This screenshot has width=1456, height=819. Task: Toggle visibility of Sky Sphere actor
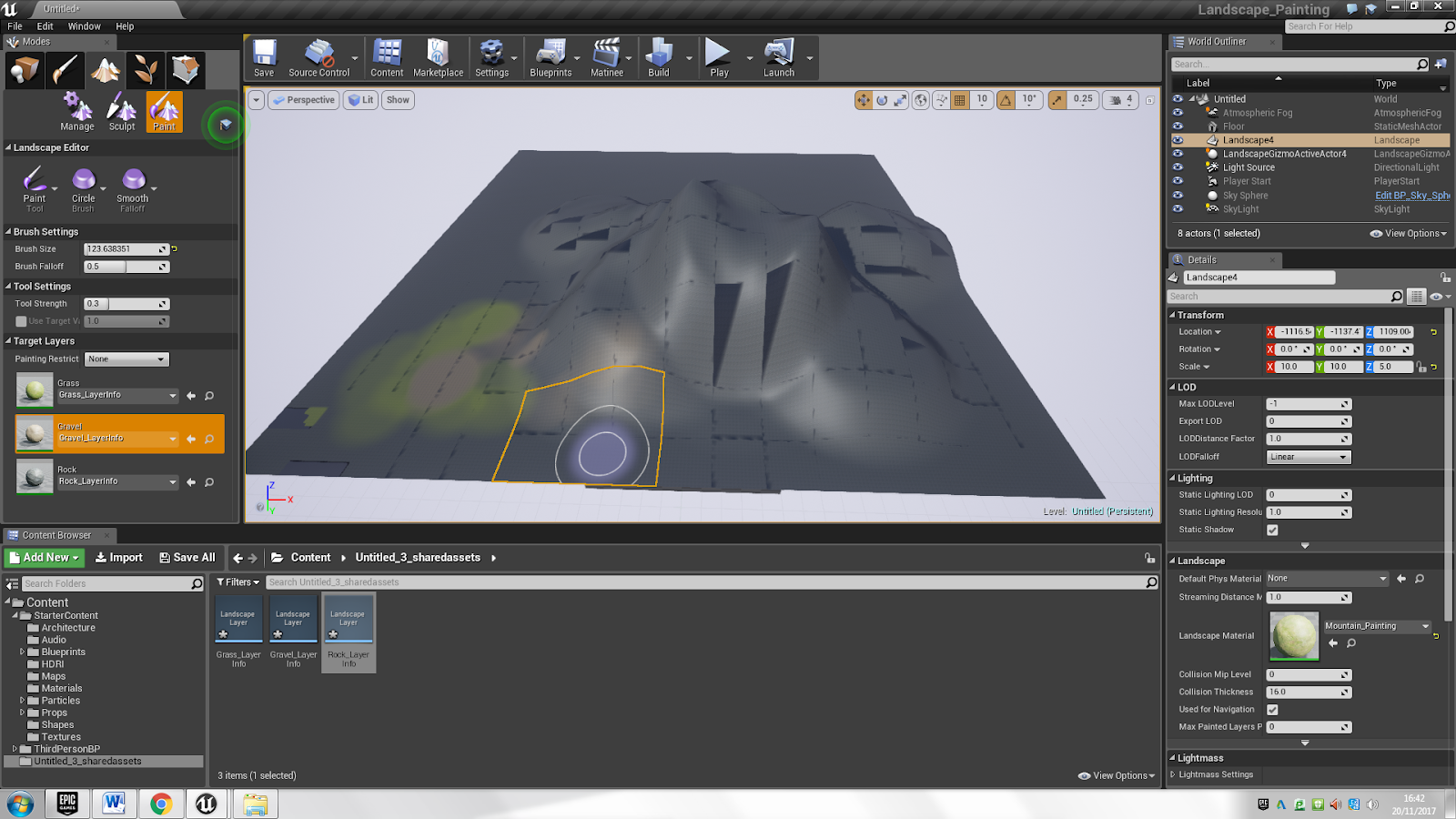pos(1178,196)
